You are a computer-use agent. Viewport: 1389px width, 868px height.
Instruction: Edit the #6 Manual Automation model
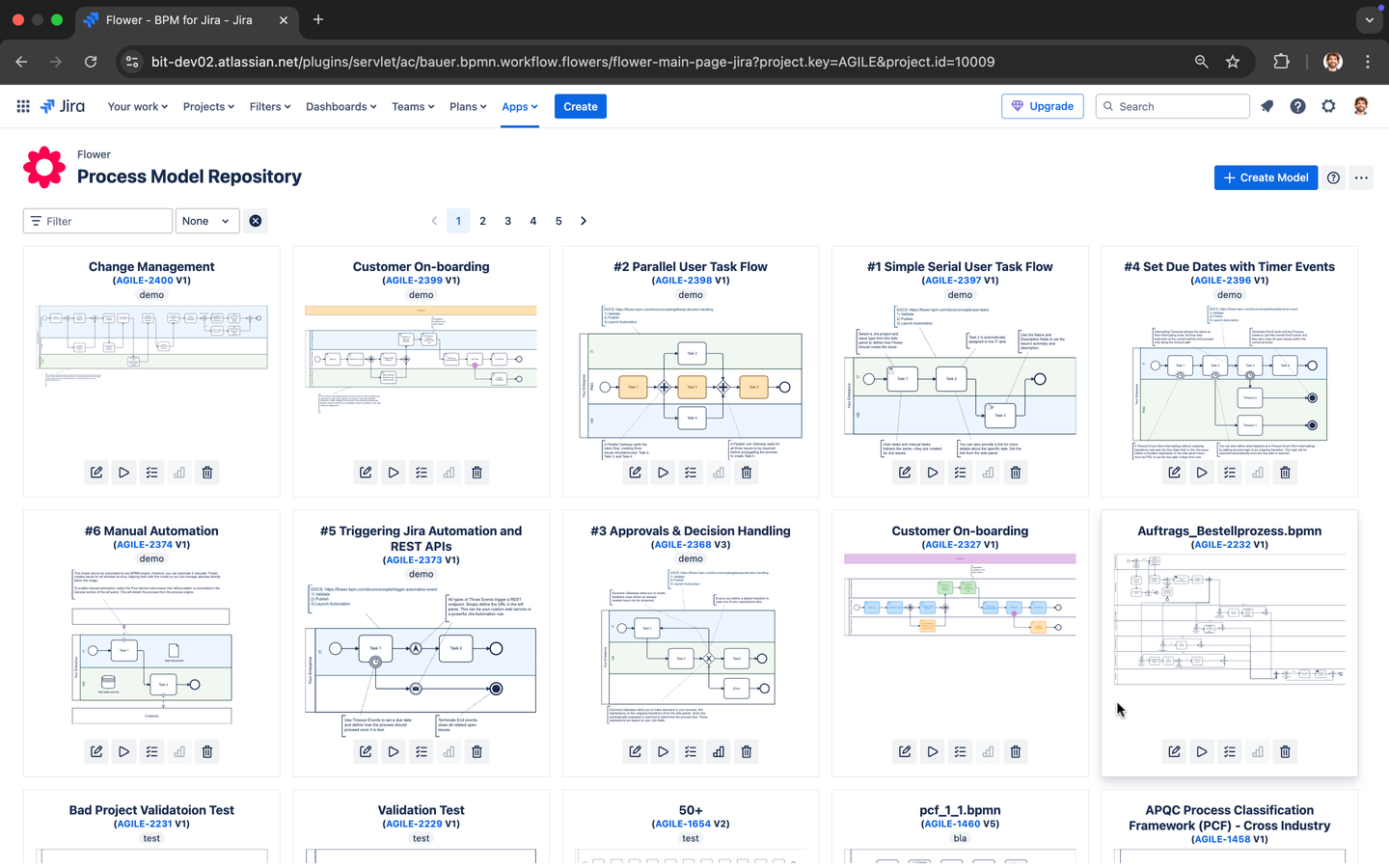click(x=96, y=751)
